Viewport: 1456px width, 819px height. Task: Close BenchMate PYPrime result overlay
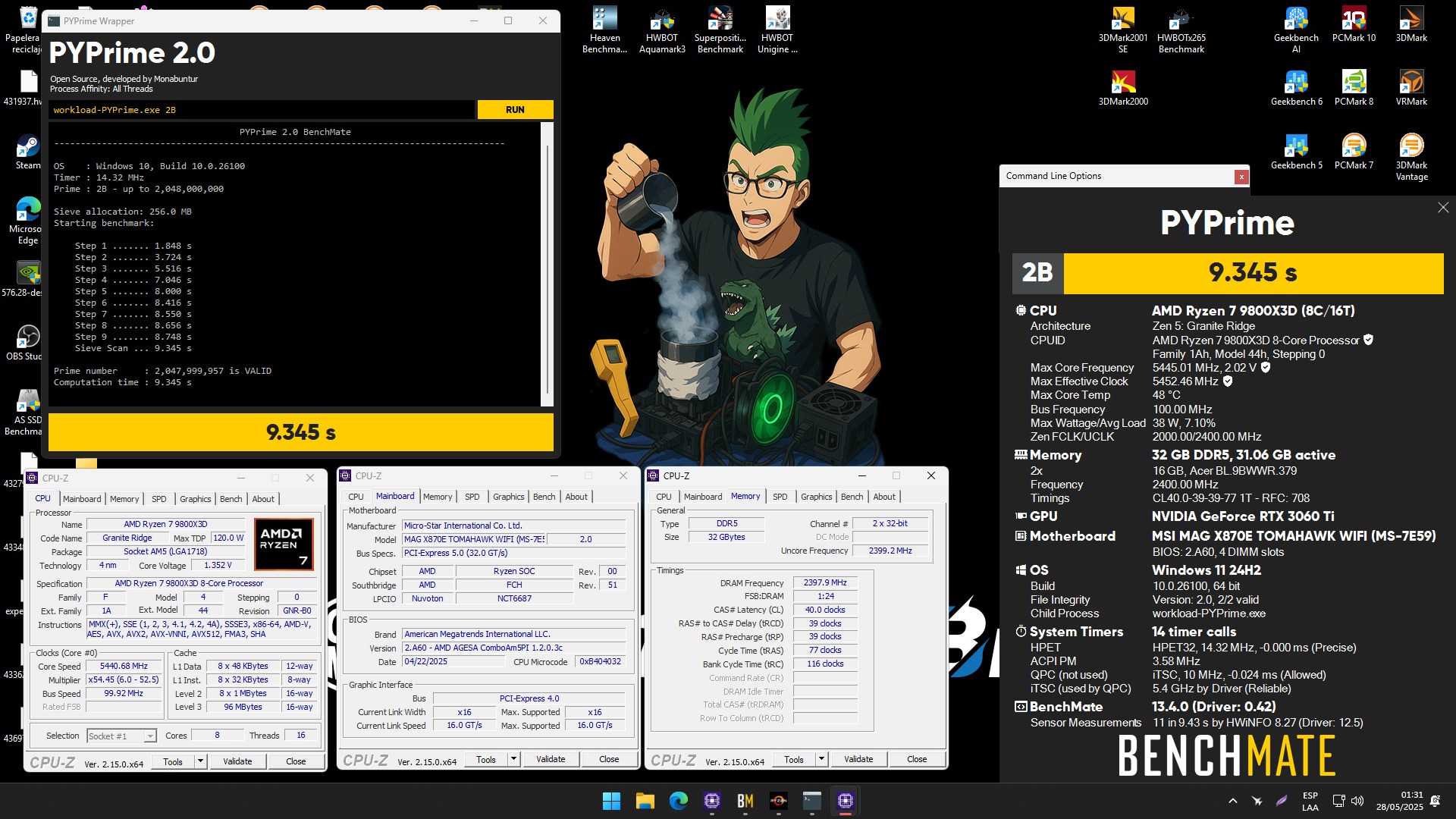click(x=1443, y=207)
